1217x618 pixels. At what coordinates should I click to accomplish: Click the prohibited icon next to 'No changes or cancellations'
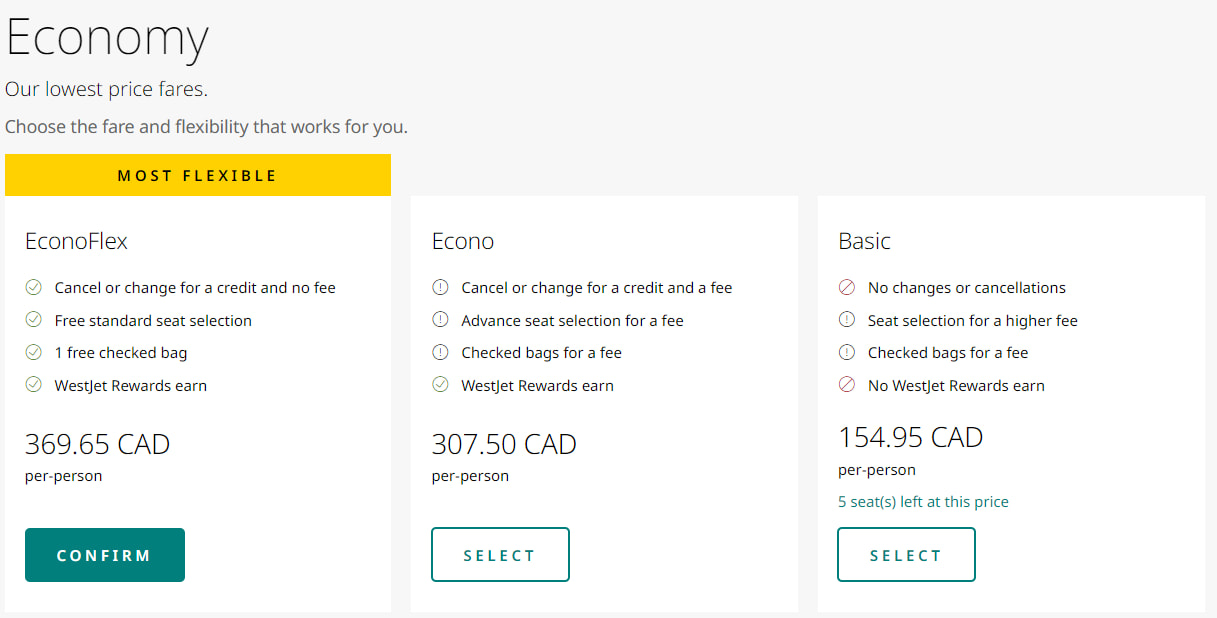pyautogui.click(x=847, y=287)
